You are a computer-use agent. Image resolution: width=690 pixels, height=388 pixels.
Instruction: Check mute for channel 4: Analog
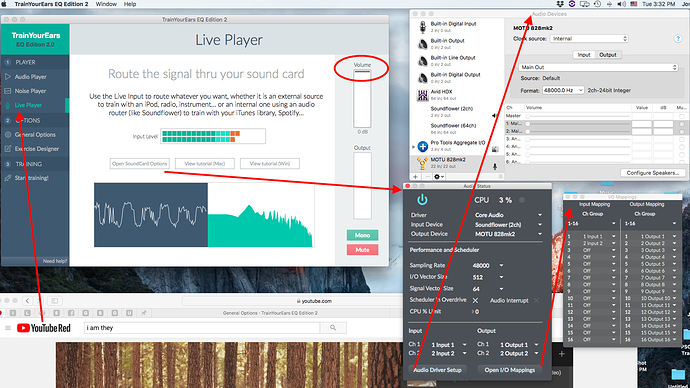pos(682,147)
